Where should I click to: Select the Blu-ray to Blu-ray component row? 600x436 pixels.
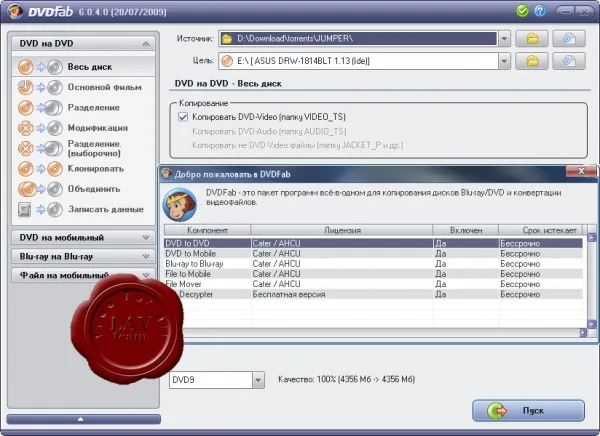tap(373, 264)
